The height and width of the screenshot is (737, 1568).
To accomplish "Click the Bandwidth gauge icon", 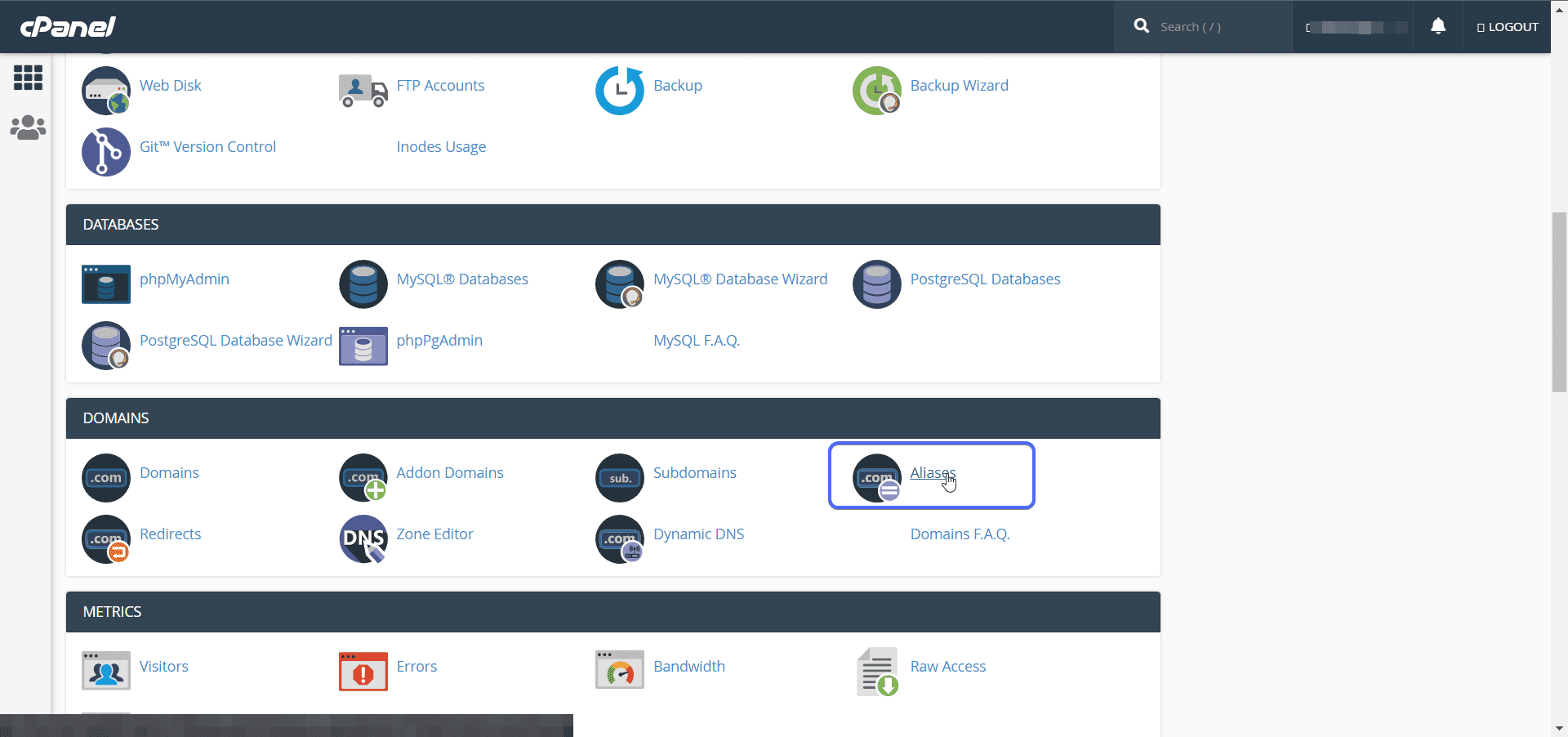I will tap(620, 671).
